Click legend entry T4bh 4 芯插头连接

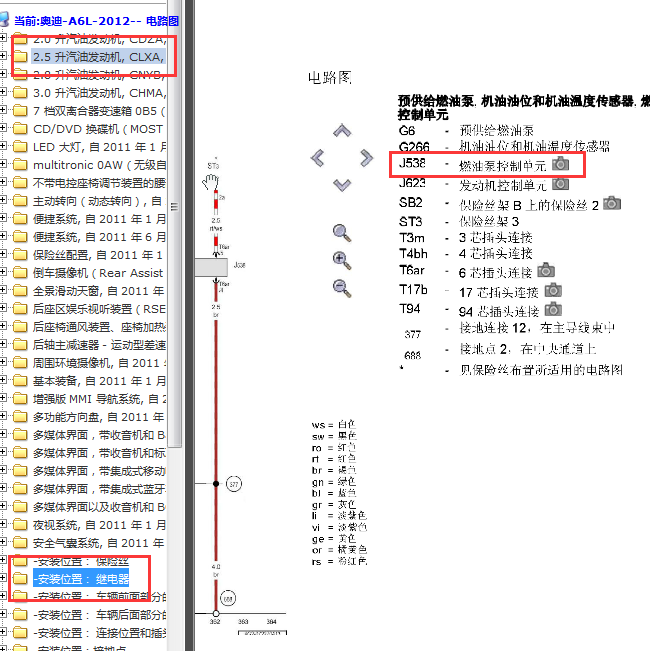coord(466,253)
